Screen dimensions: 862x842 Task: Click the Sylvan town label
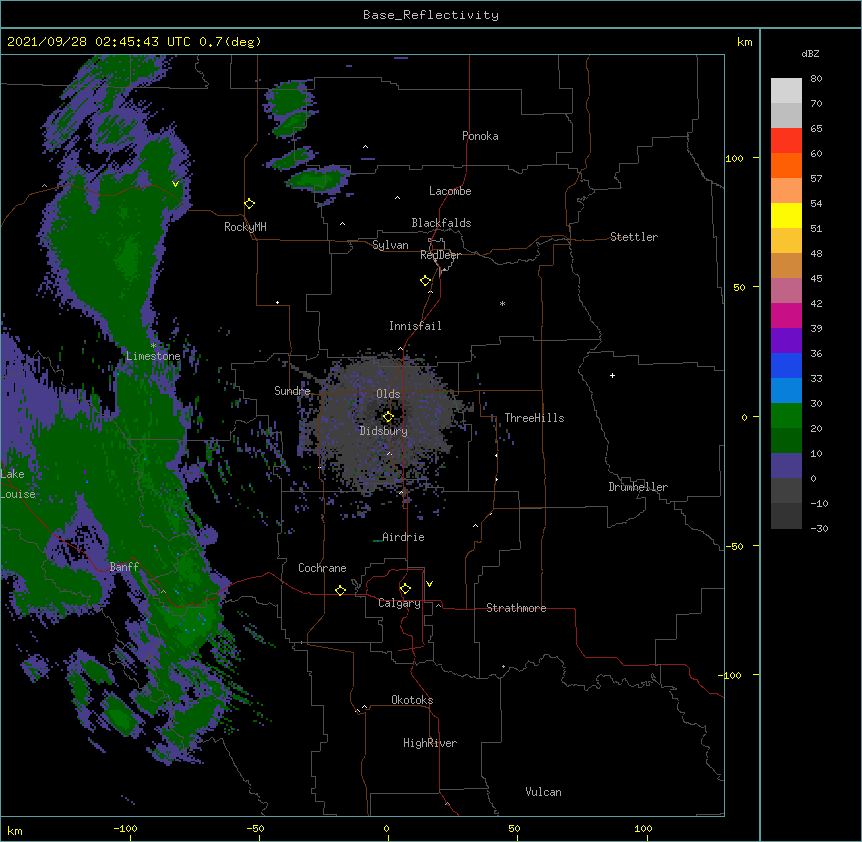pos(390,245)
